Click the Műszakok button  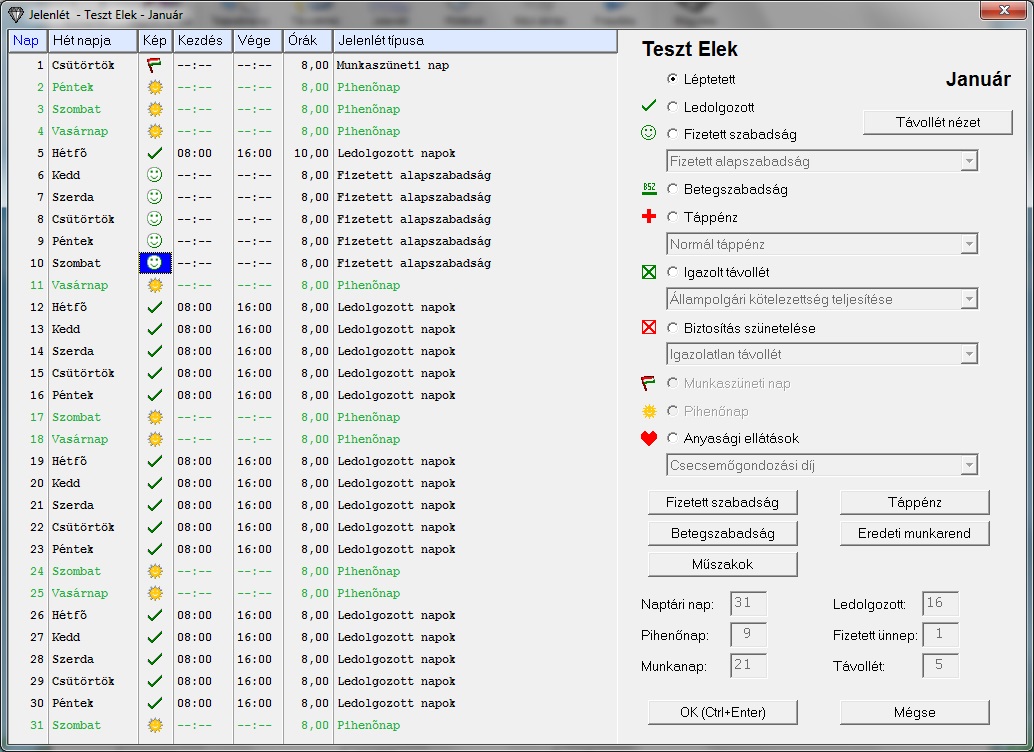(722, 564)
